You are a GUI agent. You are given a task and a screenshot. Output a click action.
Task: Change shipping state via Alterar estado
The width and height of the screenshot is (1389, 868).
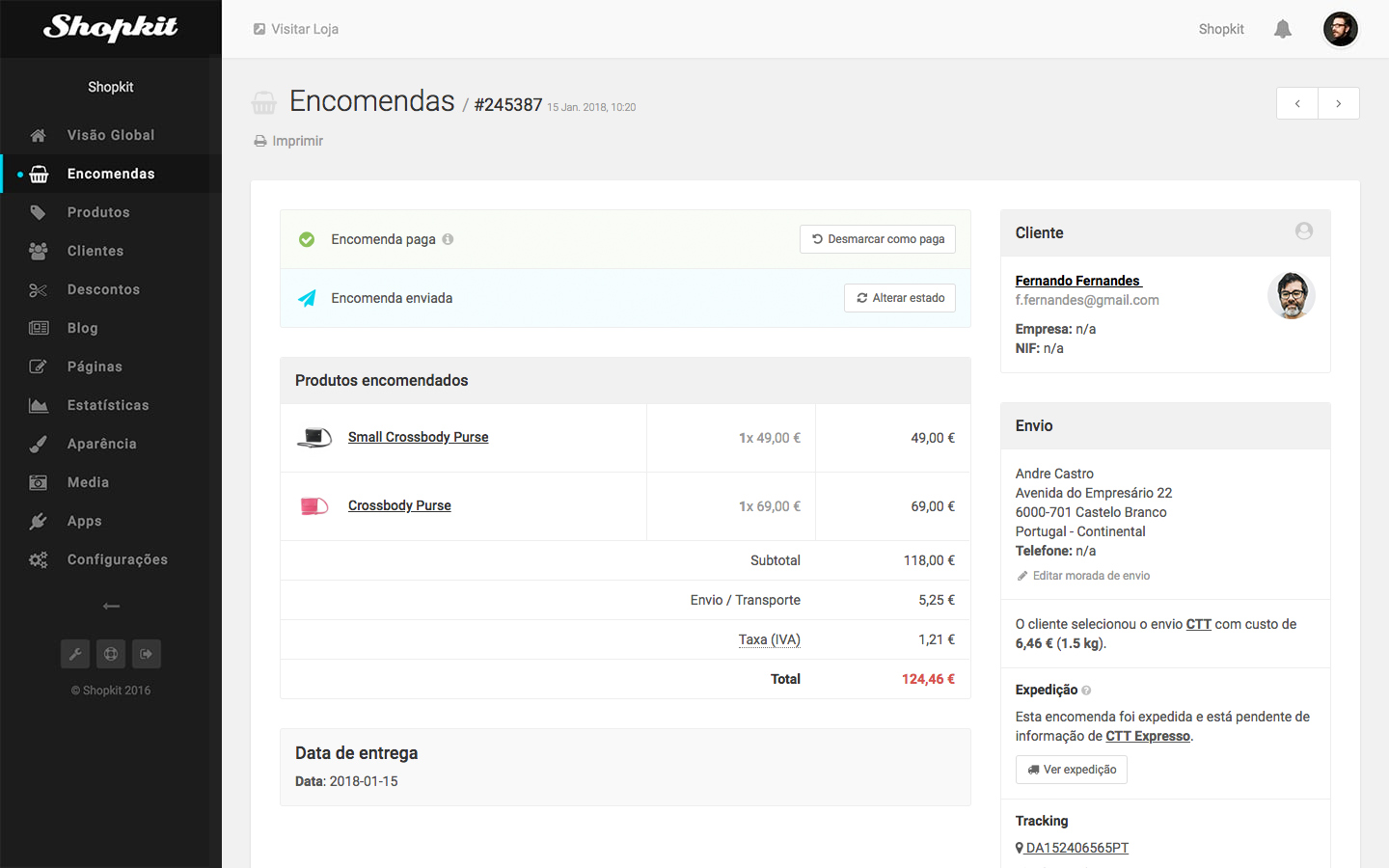pyautogui.click(x=899, y=298)
